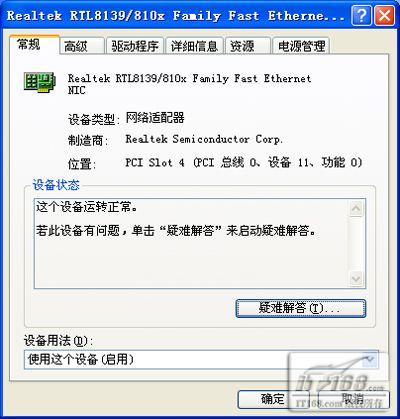Dismiss the dialog using the 取消 button
The image size is (400, 419).
tap(353, 399)
